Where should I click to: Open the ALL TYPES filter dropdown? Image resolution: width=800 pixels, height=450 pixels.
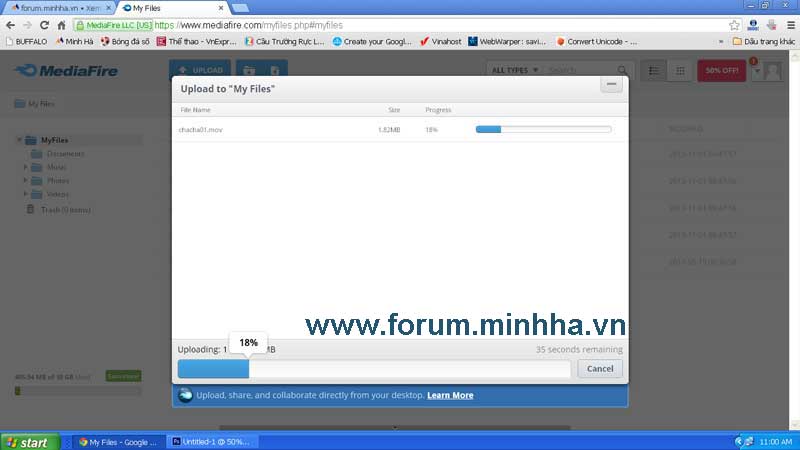pos(515,70)
